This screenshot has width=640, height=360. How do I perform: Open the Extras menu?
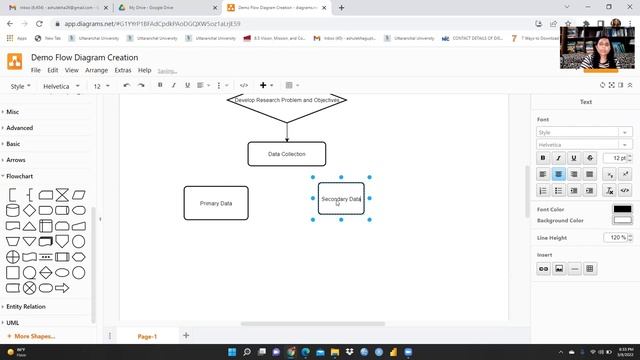123,70
